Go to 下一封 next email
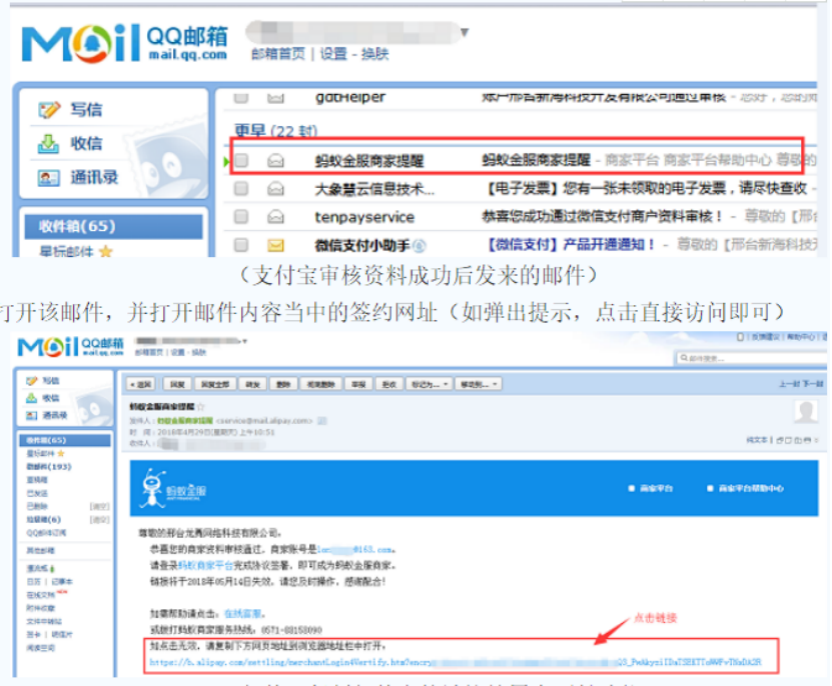 click(x=813, y=384)
